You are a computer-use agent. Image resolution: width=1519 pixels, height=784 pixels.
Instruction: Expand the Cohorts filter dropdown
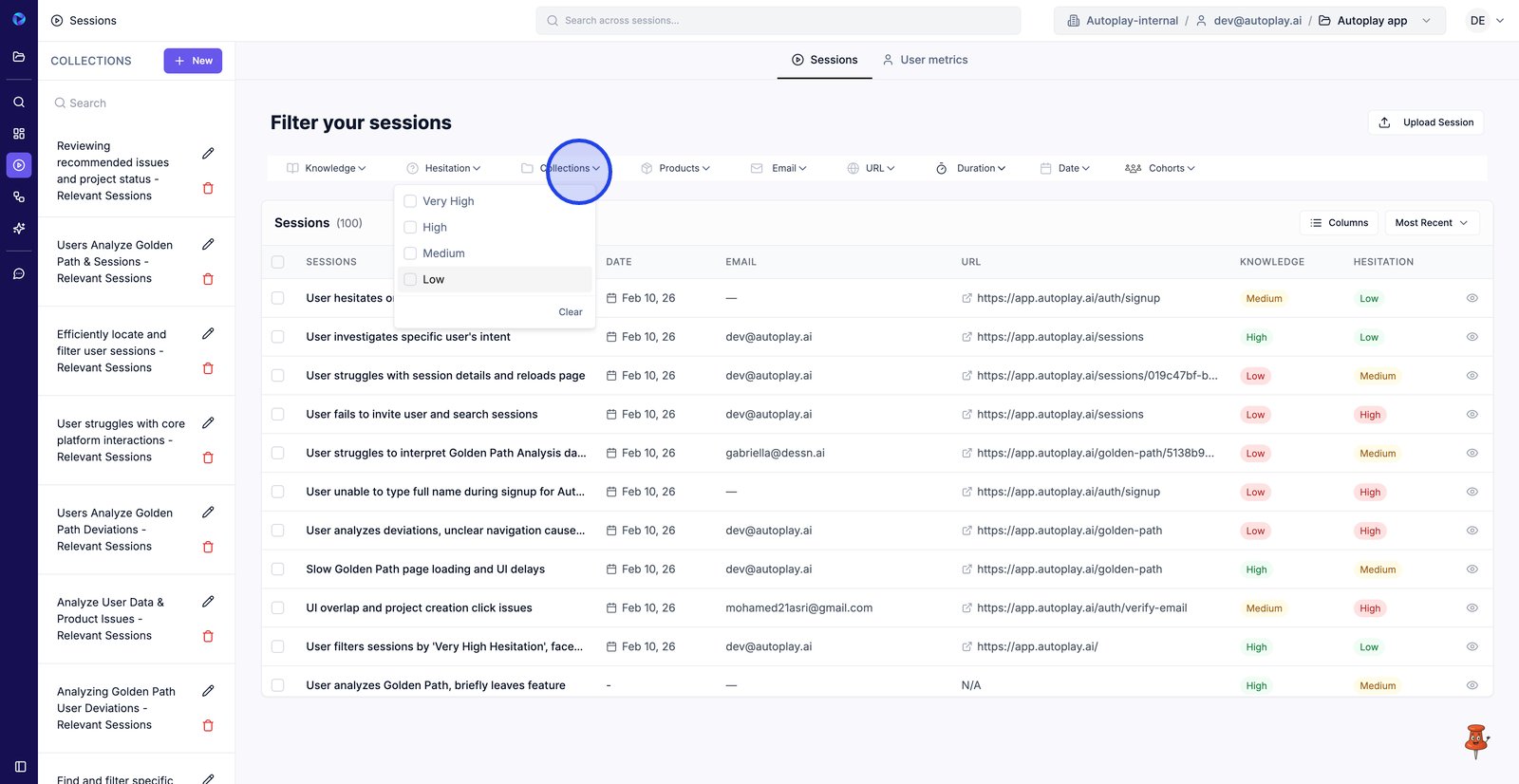[1160, 168]
